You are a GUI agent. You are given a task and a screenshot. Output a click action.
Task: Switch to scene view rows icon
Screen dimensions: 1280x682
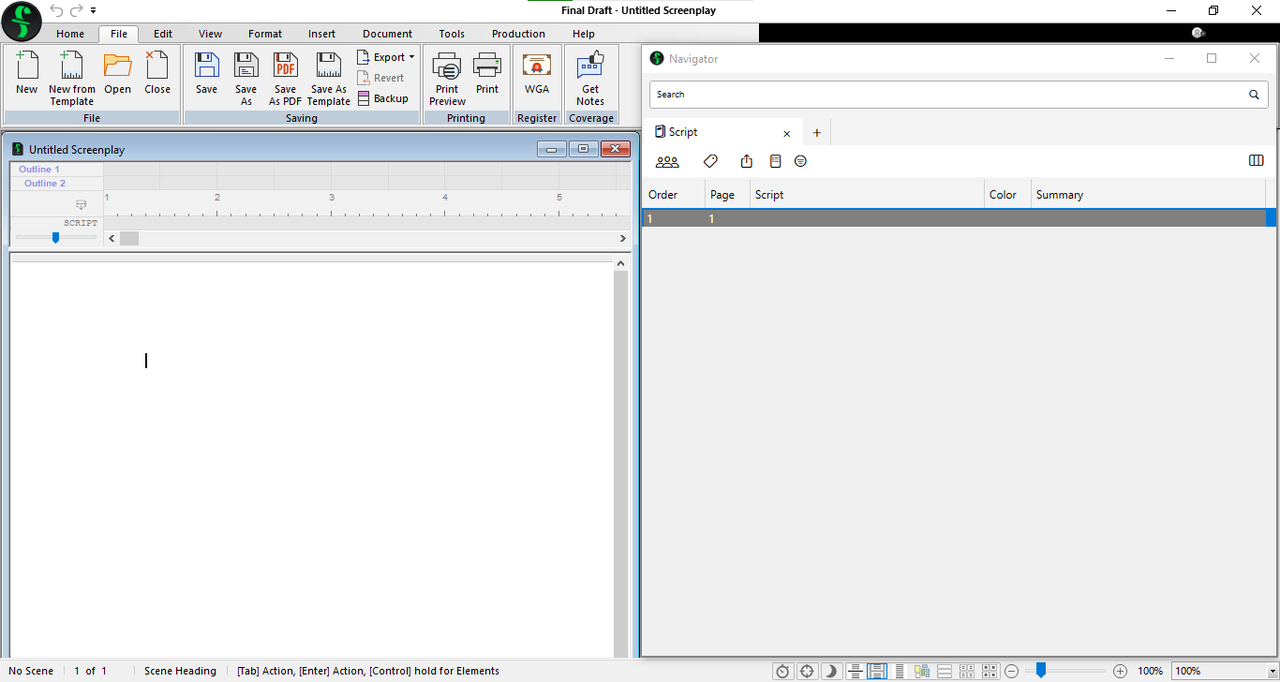[945, 671]
